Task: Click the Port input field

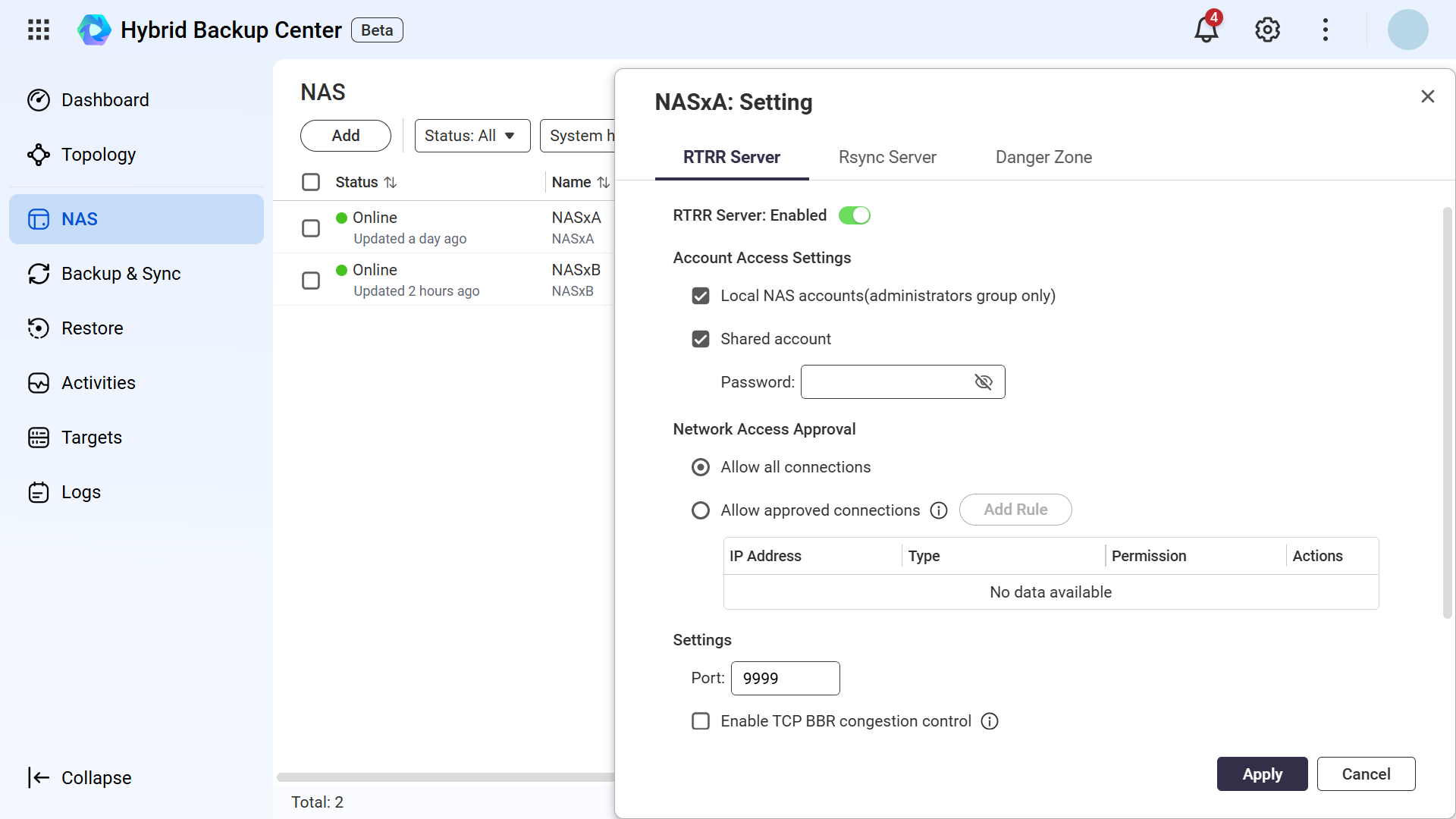Action: [x=785, y=678]
